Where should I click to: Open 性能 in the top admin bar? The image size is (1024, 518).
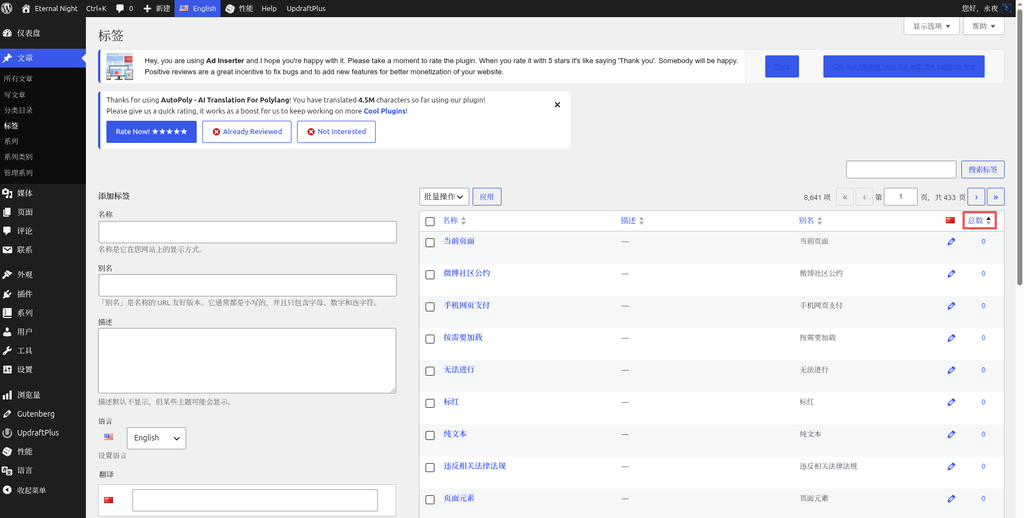(x=239, y=8)
